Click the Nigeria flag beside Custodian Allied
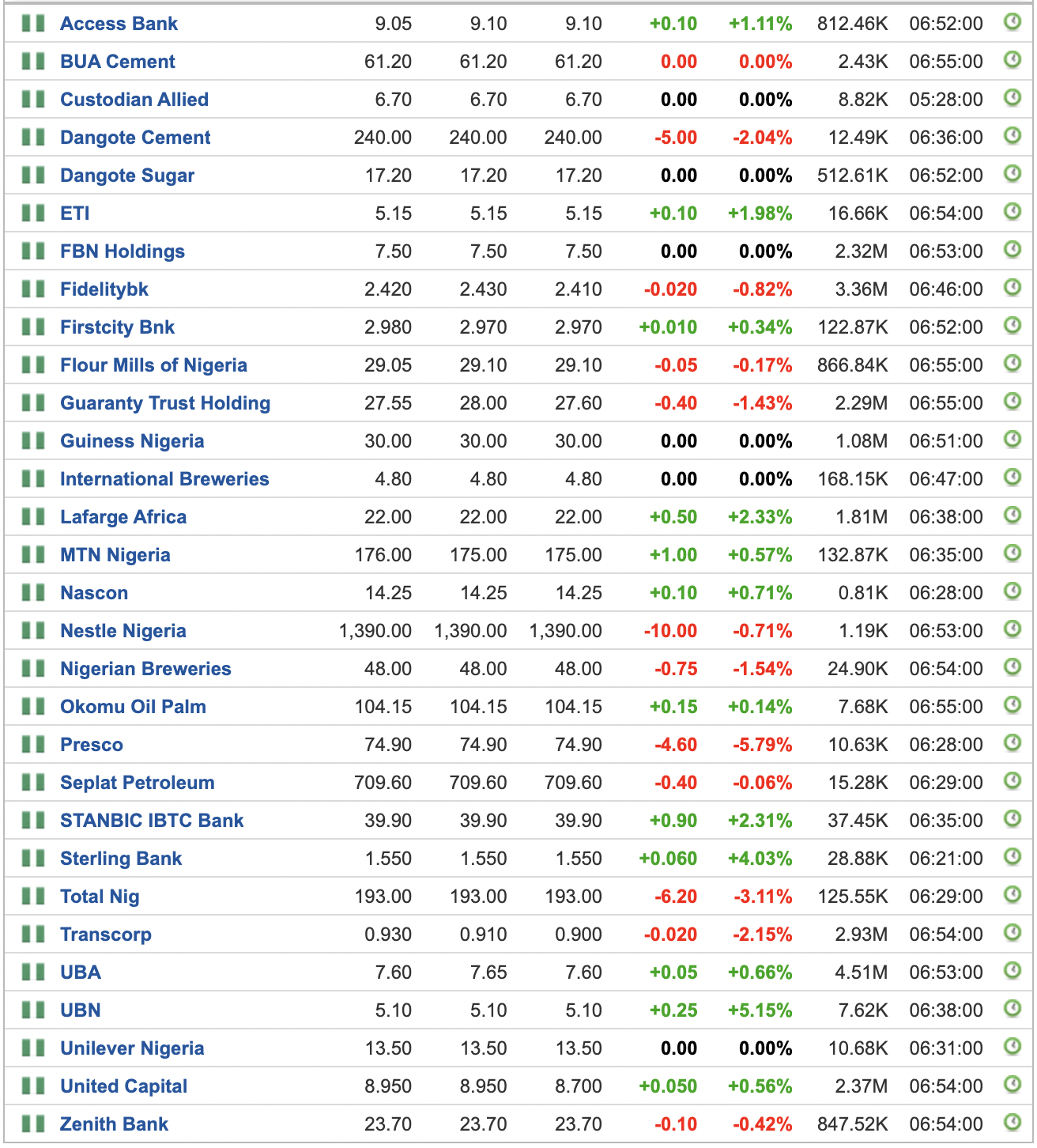The height and width of the screenshot is (1148, 1037). (33, 99)
